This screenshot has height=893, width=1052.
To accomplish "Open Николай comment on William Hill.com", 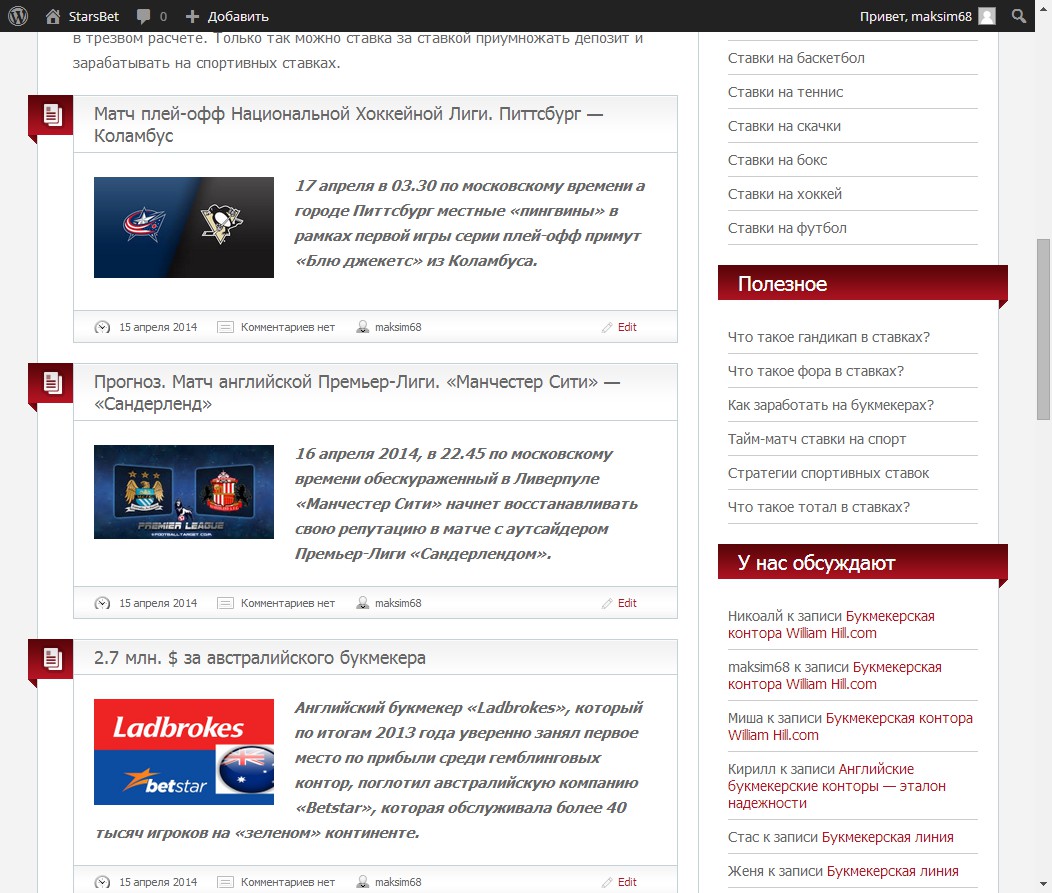I will (x=831, y=625).
